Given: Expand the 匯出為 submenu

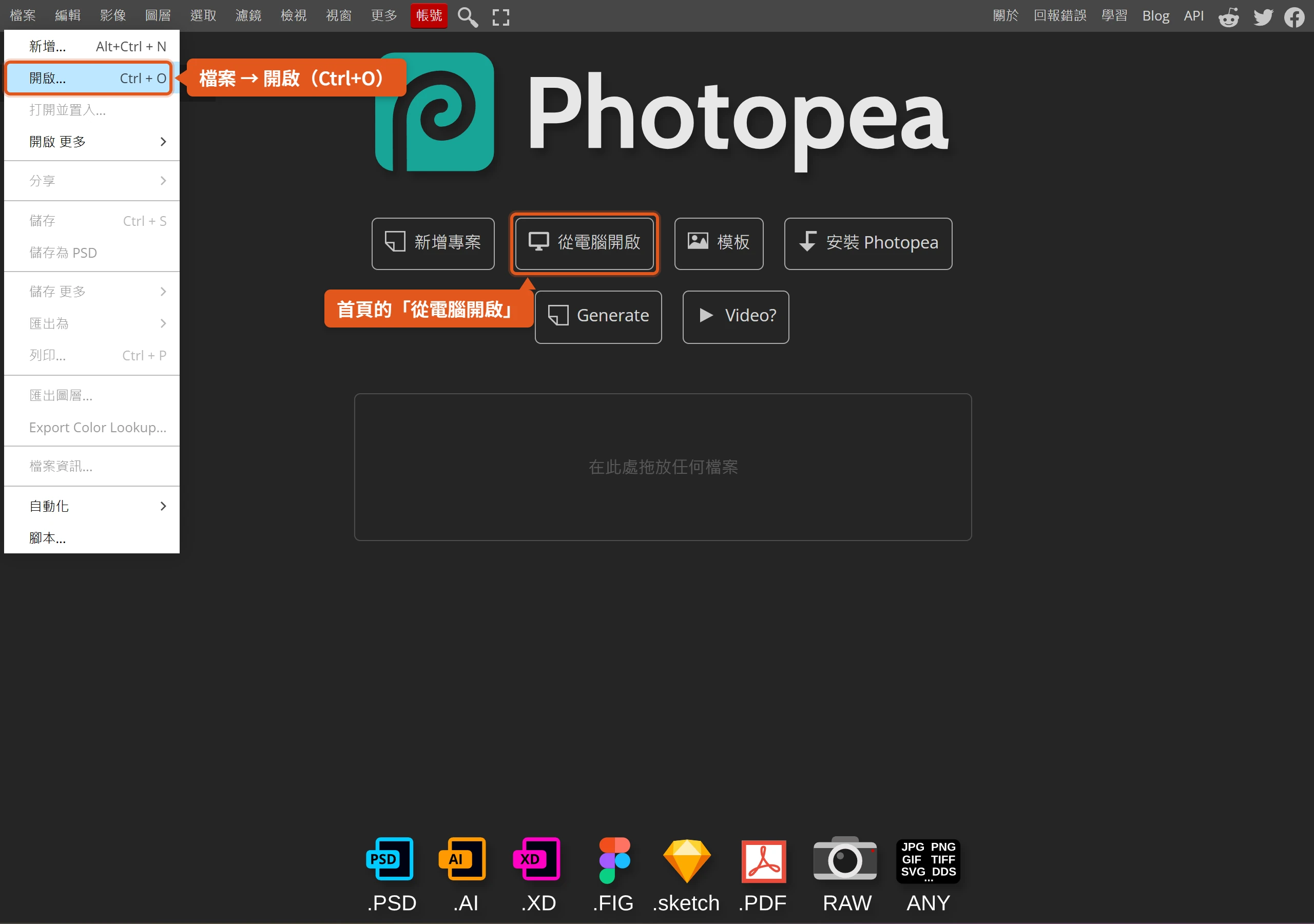Looking at the screenshot, I should pos(91,323).
